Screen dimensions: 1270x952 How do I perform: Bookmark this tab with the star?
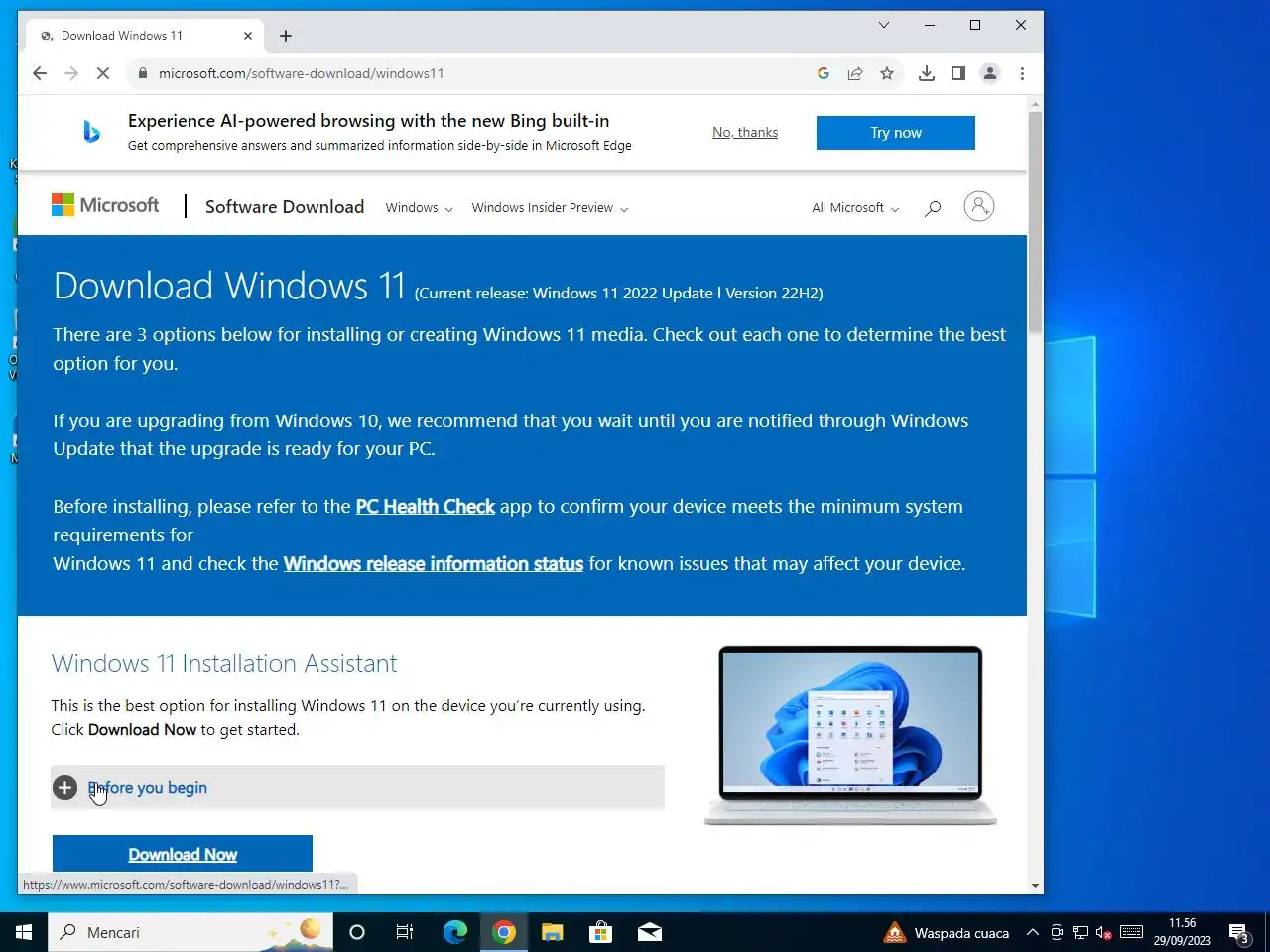pyautogui.click(x=887, y=73)
